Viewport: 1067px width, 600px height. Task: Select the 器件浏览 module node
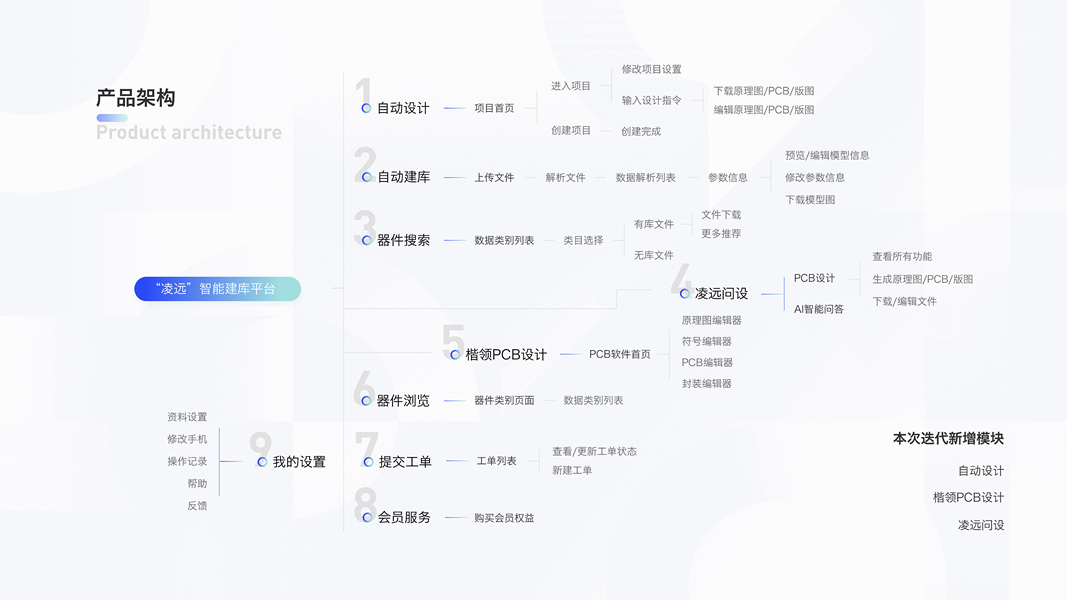tap(403, 401)
